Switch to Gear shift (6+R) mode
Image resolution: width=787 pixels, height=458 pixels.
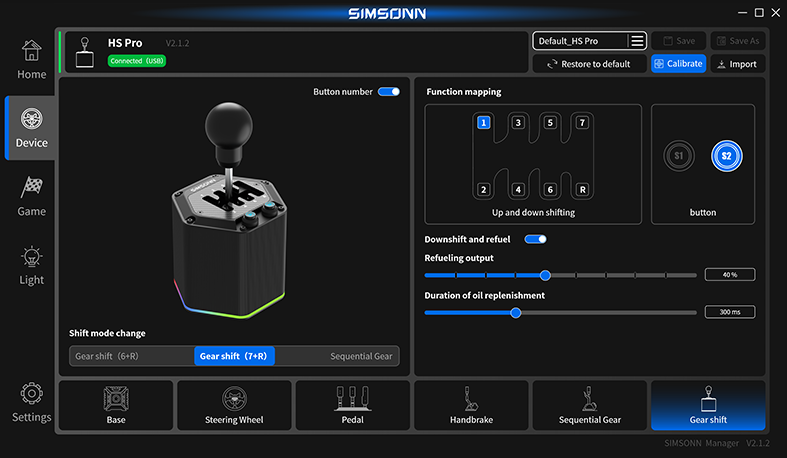click(107, 356)
